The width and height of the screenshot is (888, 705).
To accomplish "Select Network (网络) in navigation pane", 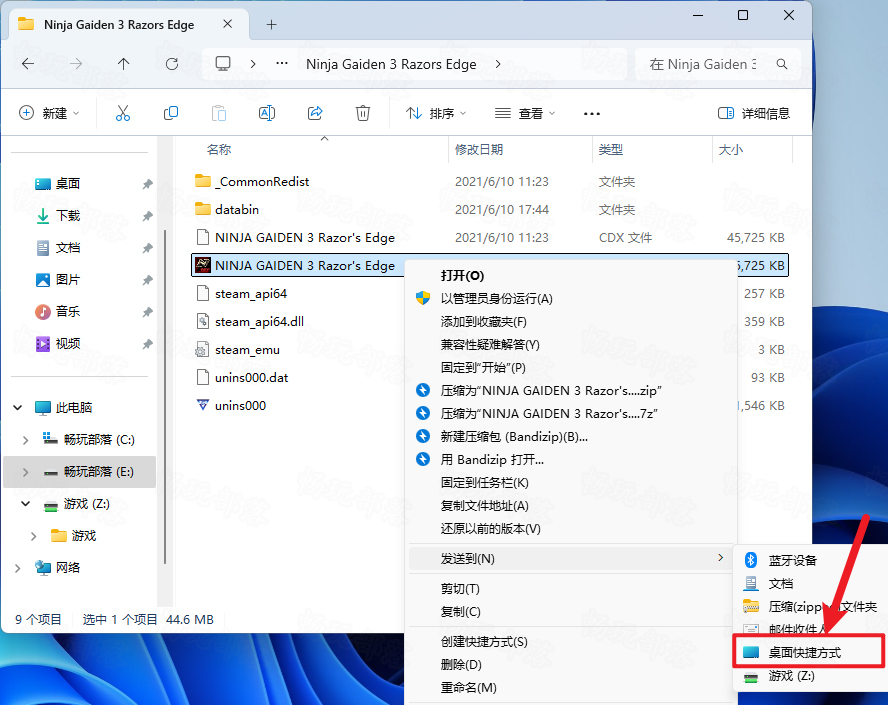I will click(67, 567).
